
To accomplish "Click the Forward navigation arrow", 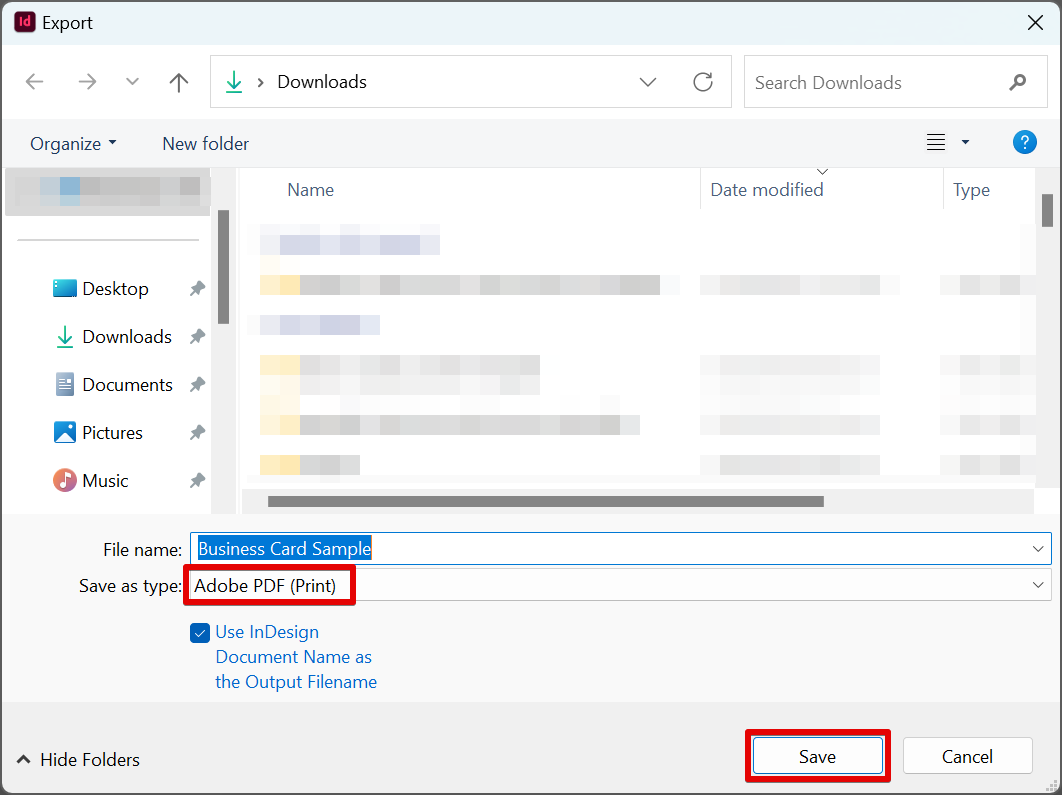I will point(87,82).
